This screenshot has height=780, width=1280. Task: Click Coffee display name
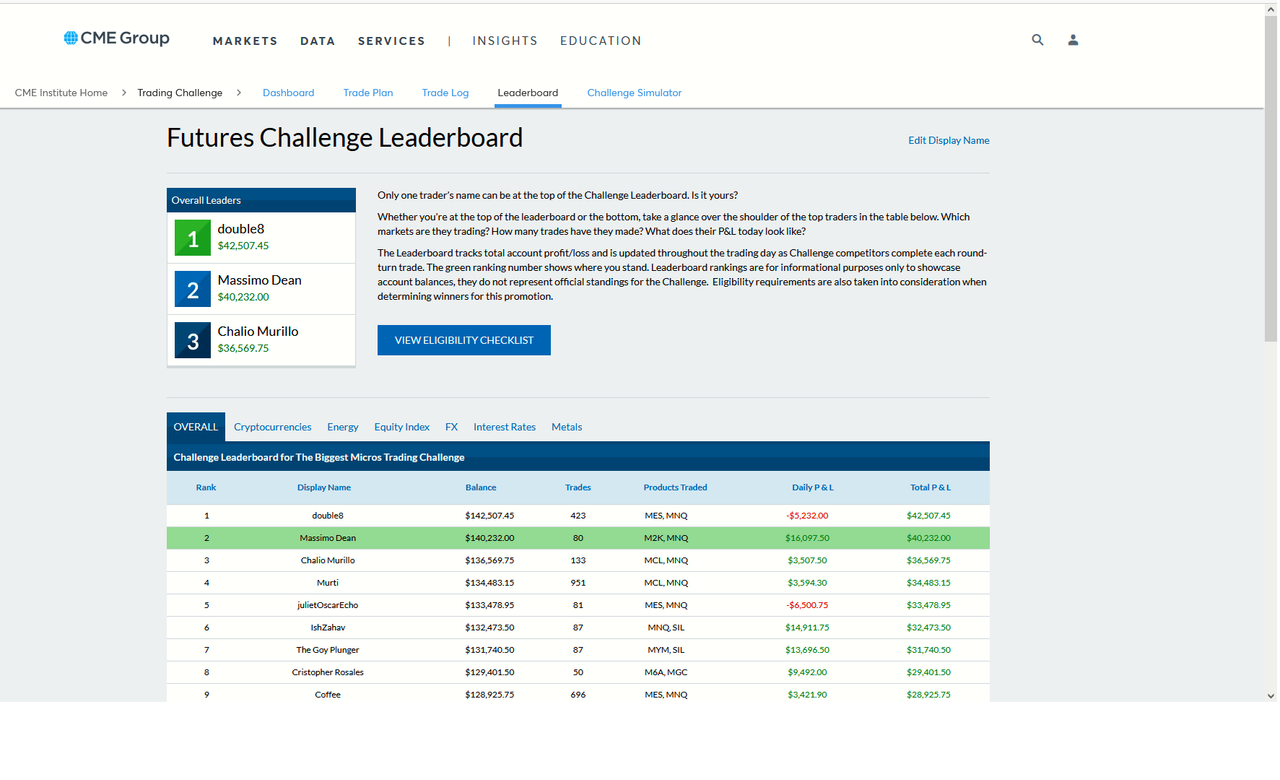[x=328, y=695]
